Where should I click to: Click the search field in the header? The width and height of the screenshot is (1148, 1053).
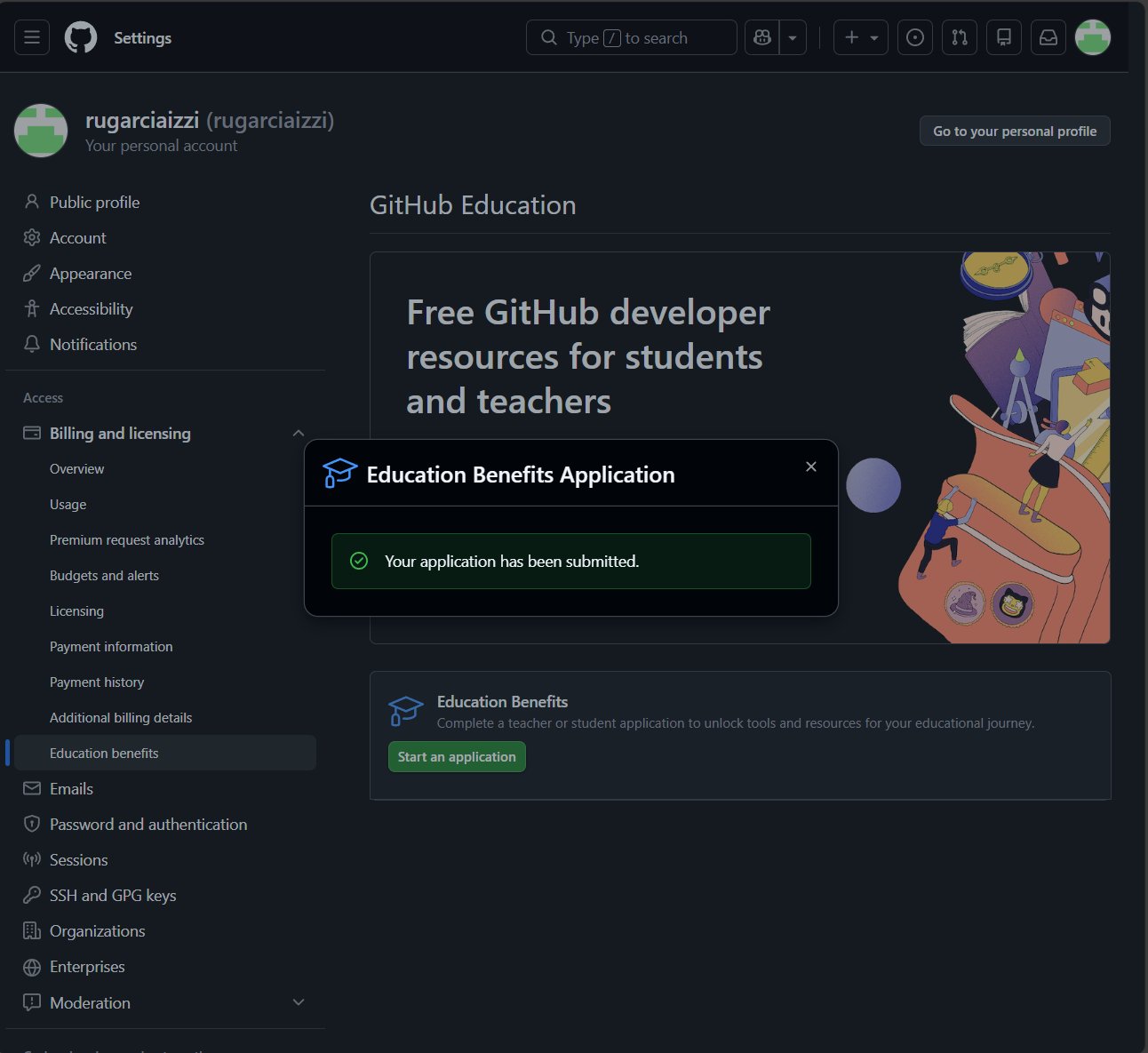click(x=631, y=37)
